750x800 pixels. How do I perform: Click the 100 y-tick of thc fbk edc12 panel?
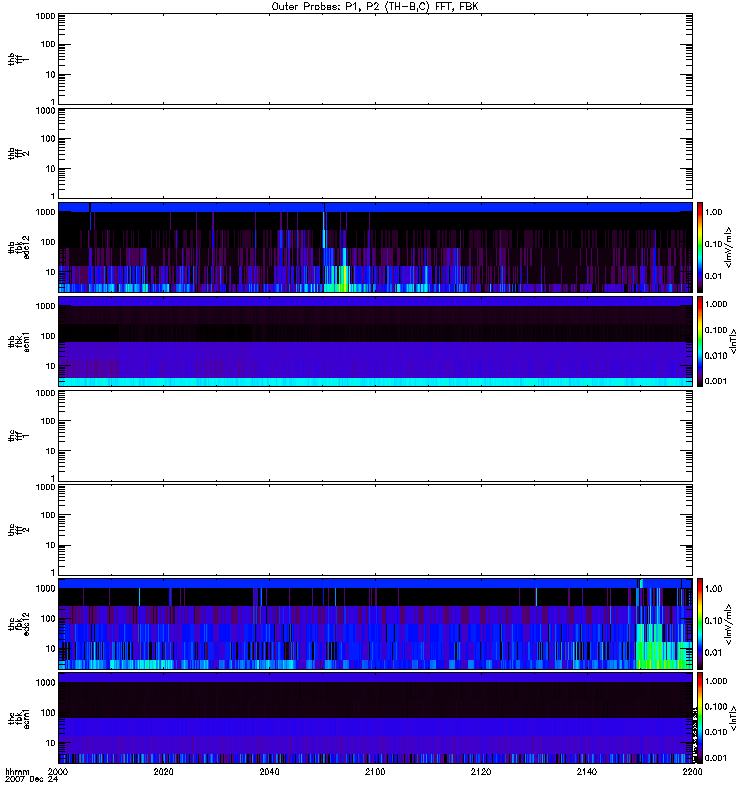(x=48, y=619)
